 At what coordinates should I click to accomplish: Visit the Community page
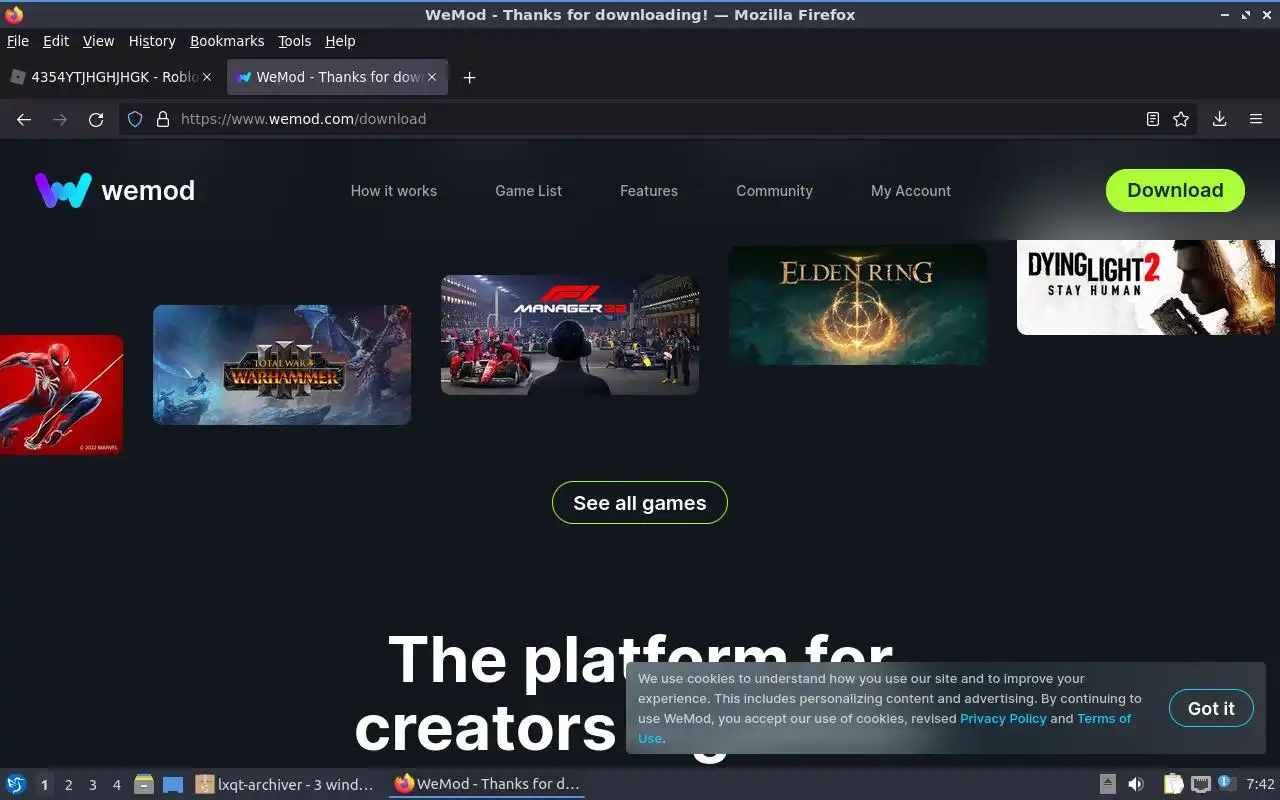pos(775,191)
